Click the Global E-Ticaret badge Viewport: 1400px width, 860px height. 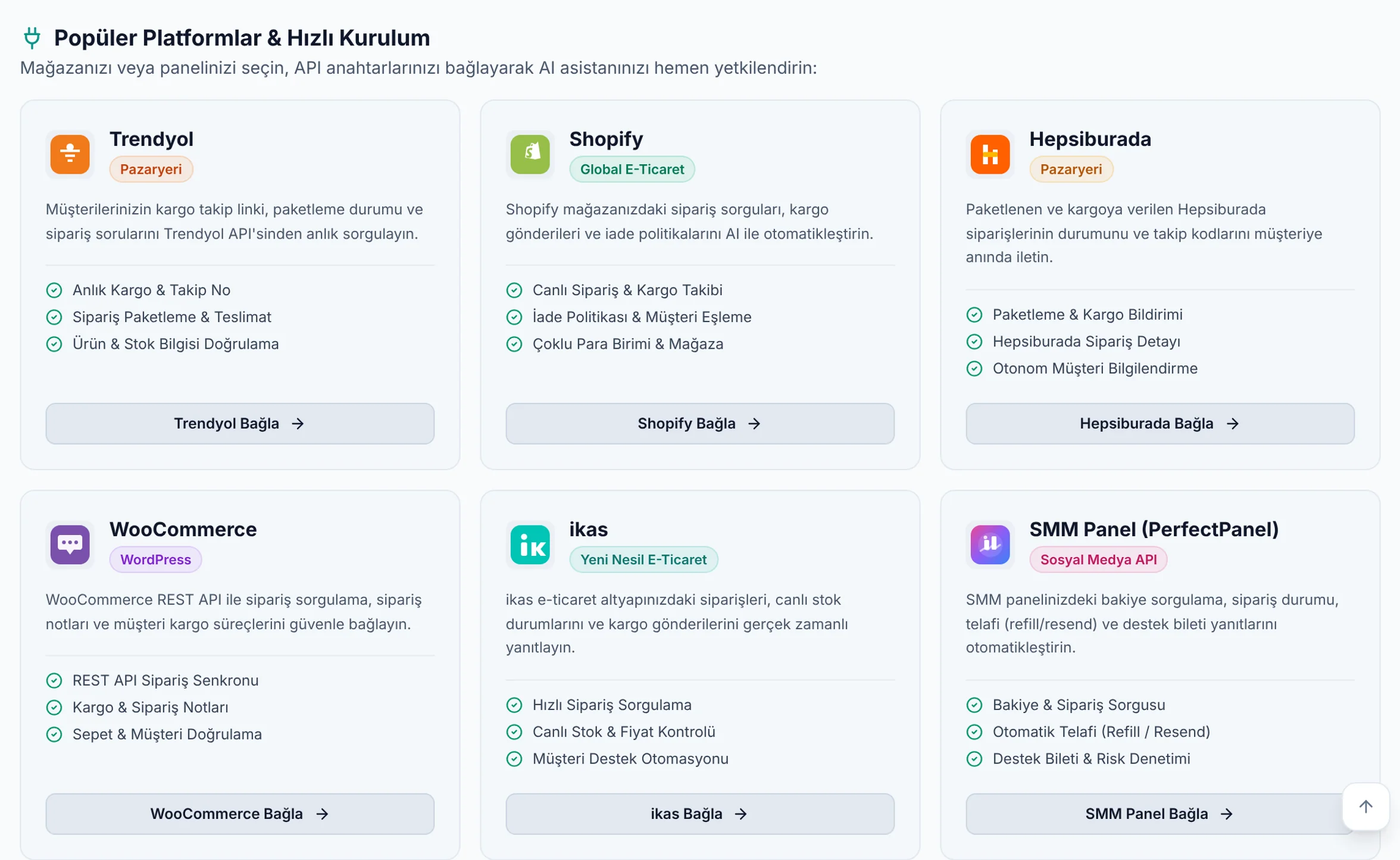coord(632,169)
